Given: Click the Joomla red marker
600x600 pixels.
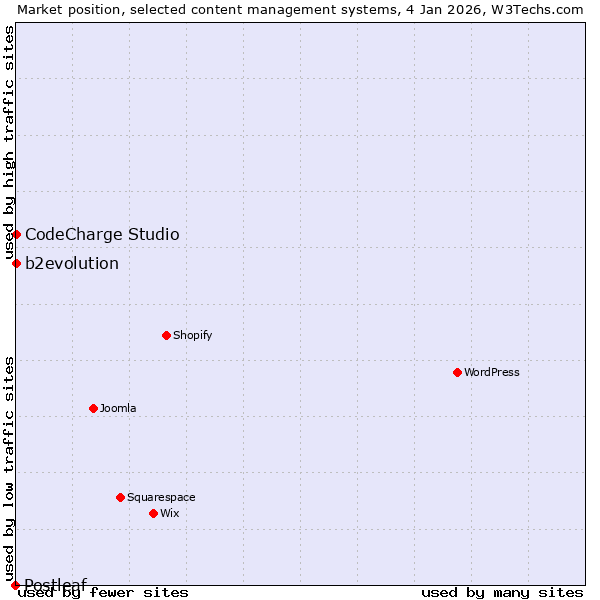Looking at the screenshot, I should coord(93,408).
